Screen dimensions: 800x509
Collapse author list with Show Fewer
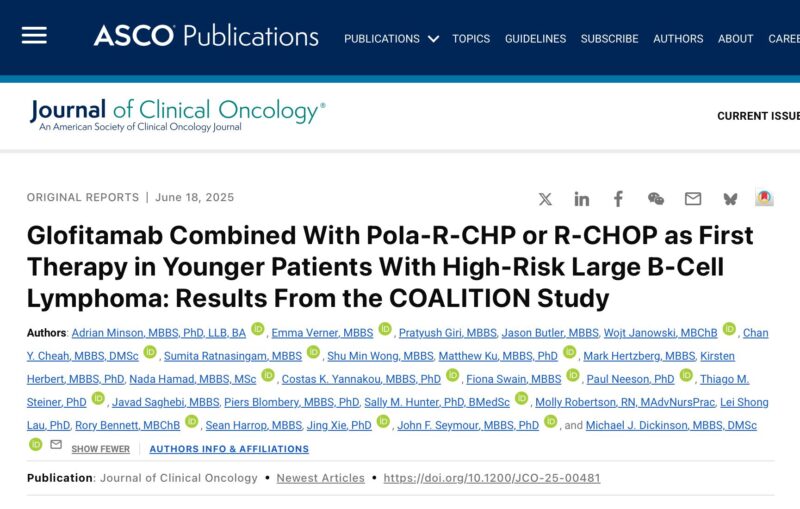(x=101, y=449)
